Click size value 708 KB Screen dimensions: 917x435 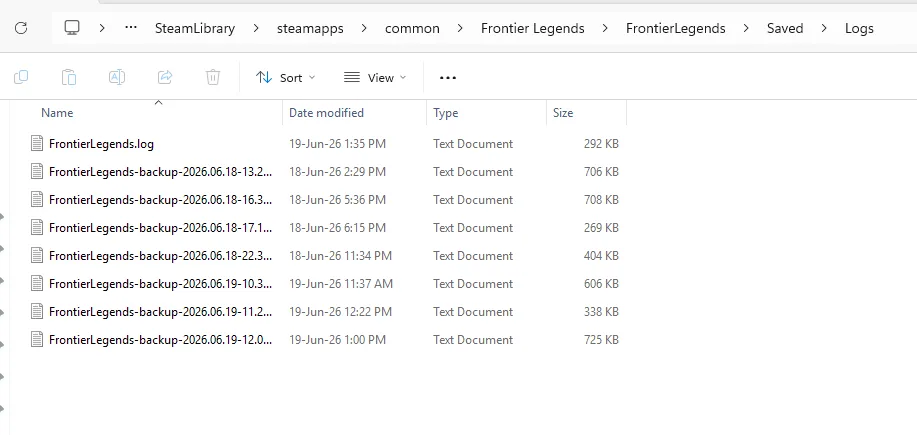click(x=601, y=200)
